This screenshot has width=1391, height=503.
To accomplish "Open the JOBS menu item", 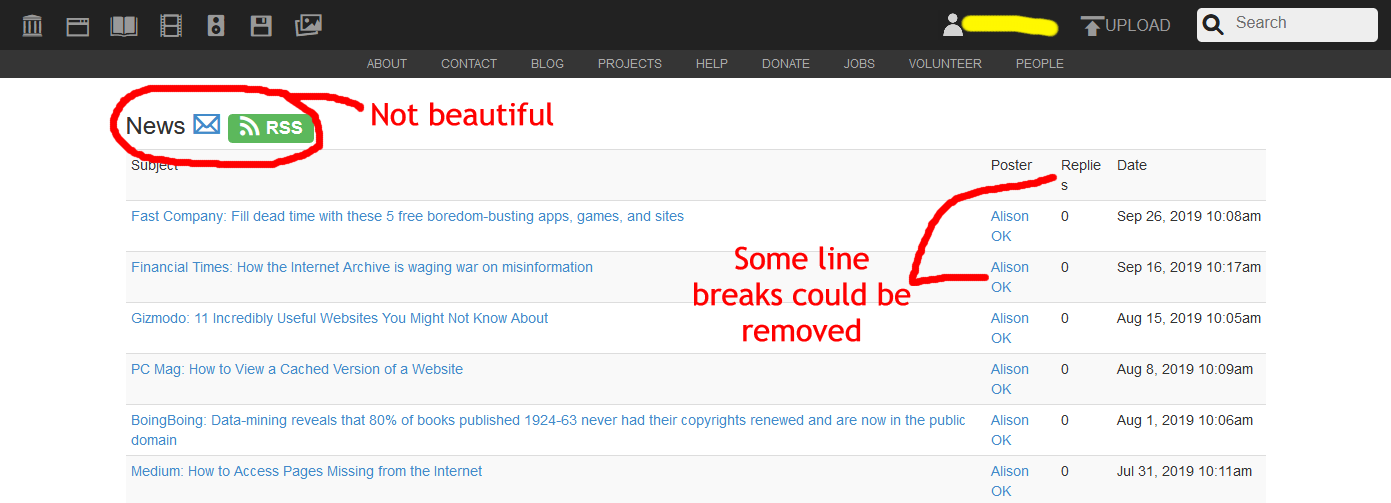I will coord(859,64).
